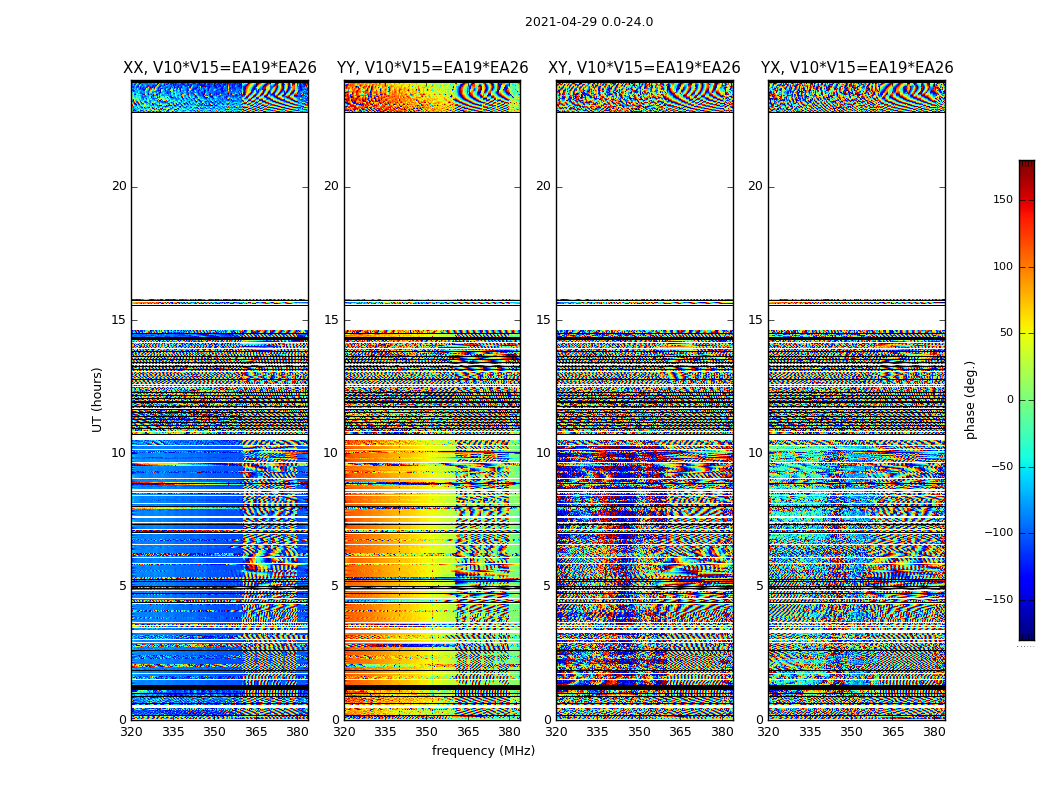This screenshot has height=800, width=1050.
Task: Click the 10 hour tick on XY panel
Action: (543, 453)
